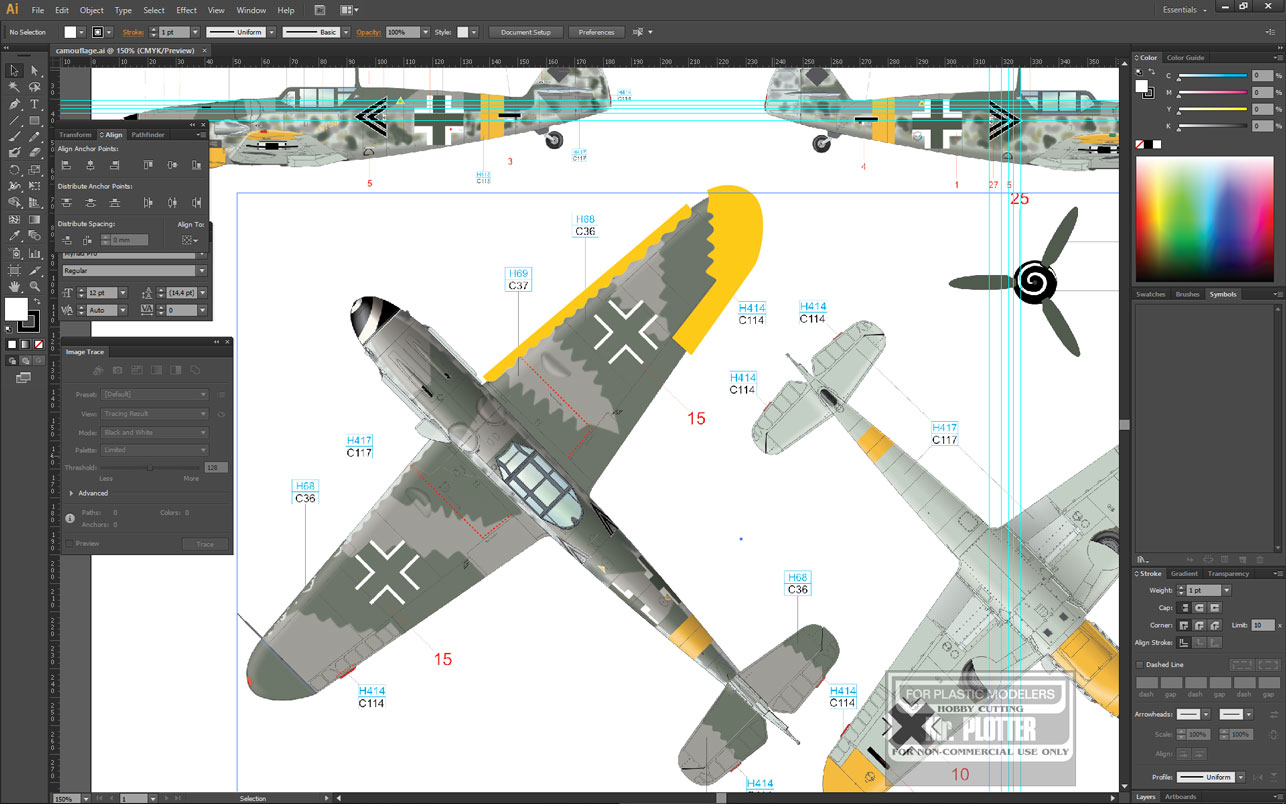1286x804 pixels.
Task: Select the Scale tool
Action: 34,171
